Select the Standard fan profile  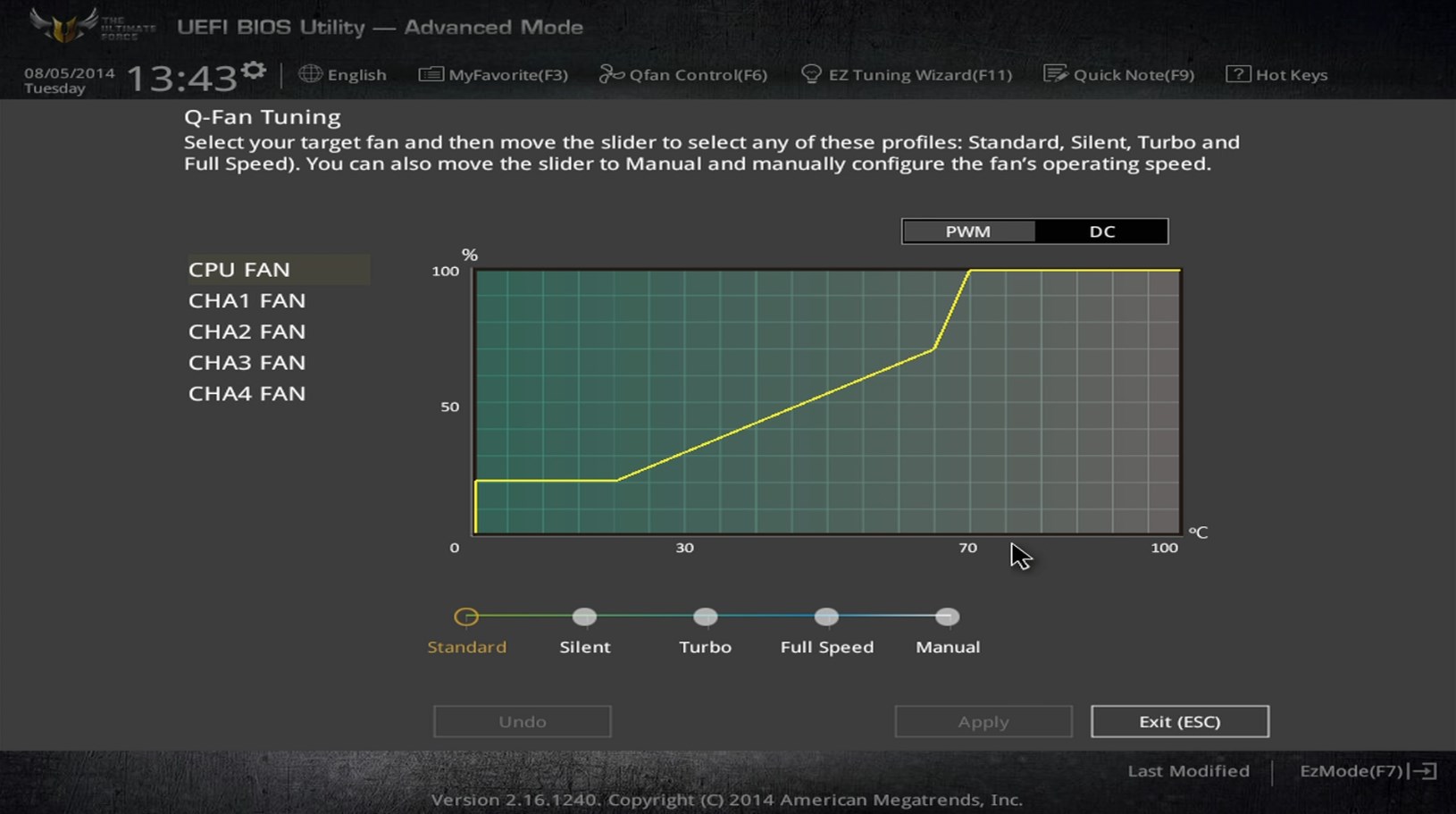pyautogui.click(x=466, y=617)
